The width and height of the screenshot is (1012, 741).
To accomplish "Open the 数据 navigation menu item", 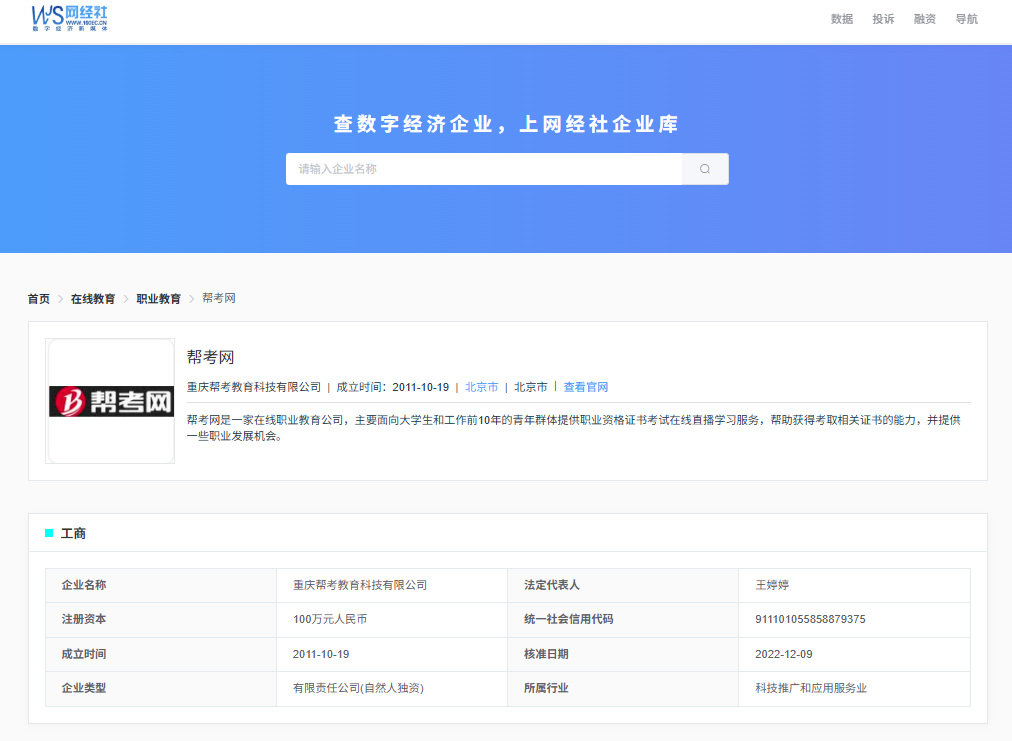I will coord(842,19).
